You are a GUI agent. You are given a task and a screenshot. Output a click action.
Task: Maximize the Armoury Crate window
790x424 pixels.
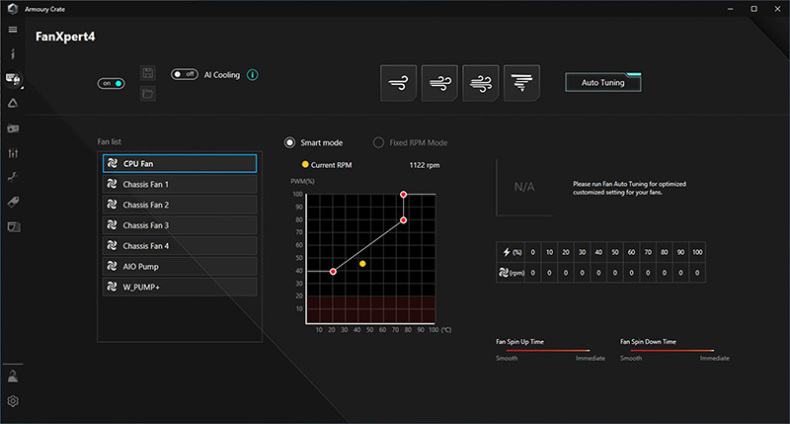(x=754, y=9)
